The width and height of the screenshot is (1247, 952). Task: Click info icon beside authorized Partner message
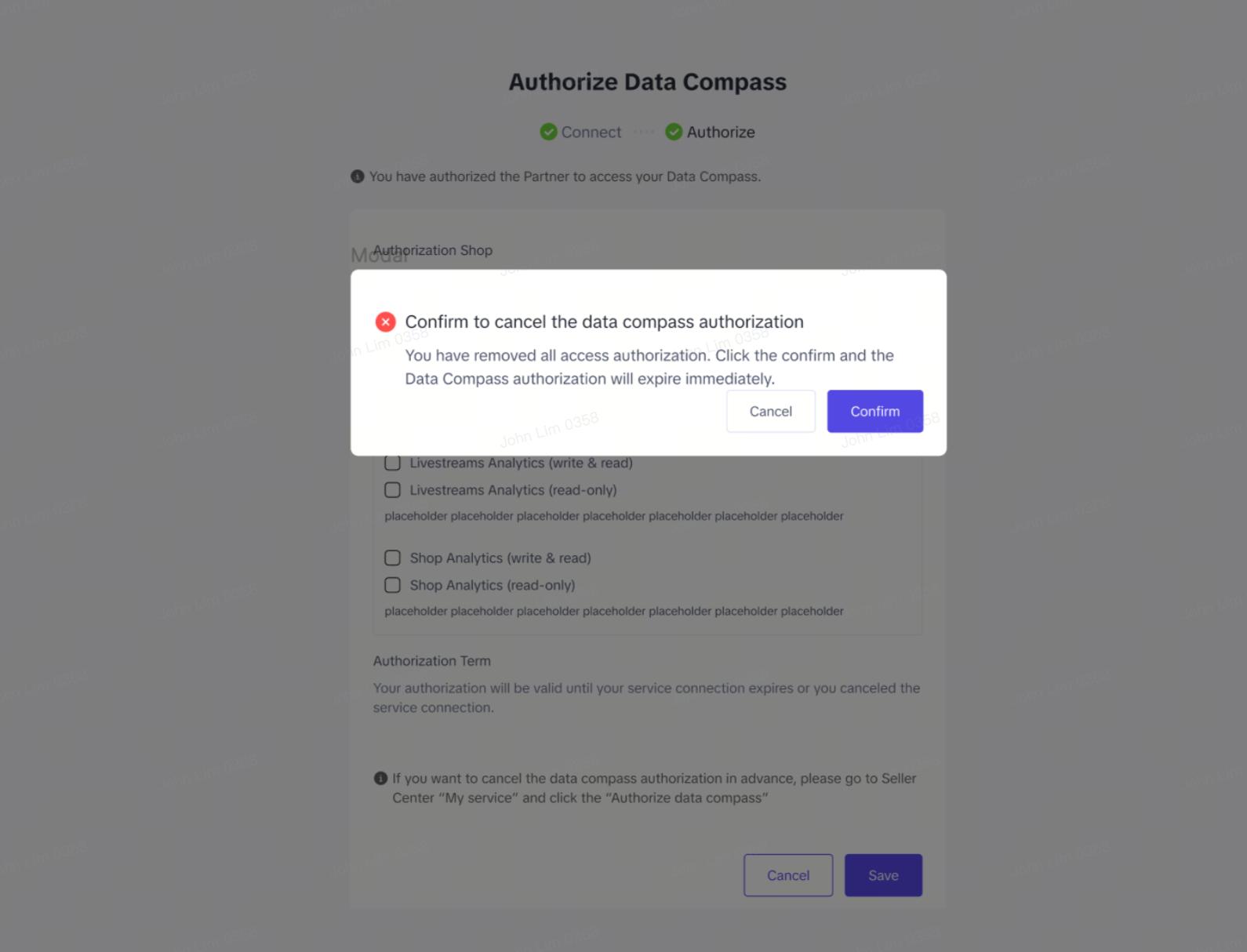[358, 176]
